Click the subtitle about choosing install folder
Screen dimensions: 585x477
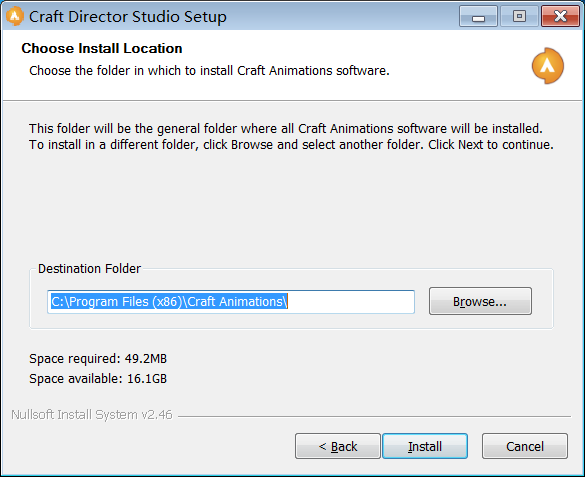click(209, 70)
